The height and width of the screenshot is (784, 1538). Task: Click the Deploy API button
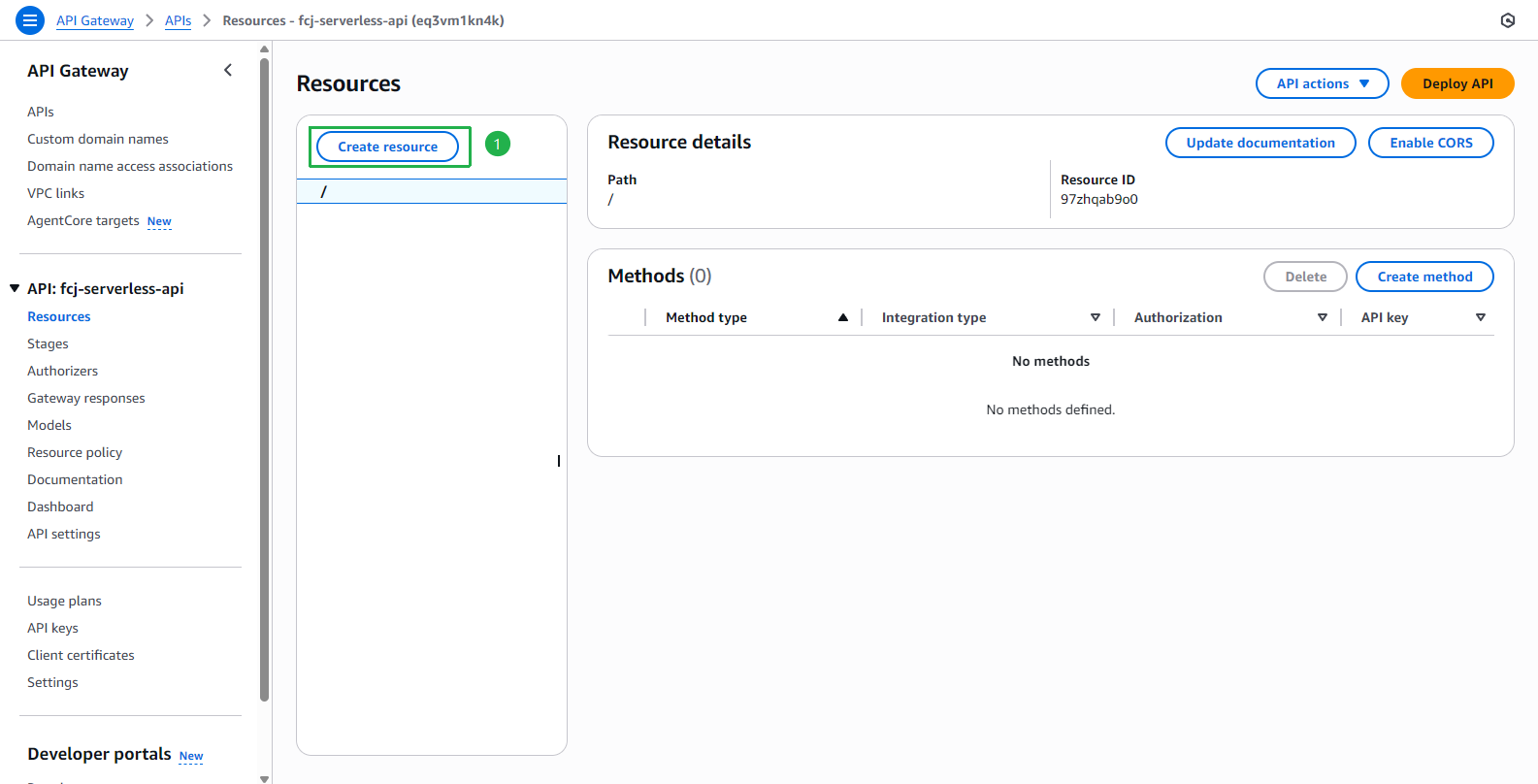1457,83
